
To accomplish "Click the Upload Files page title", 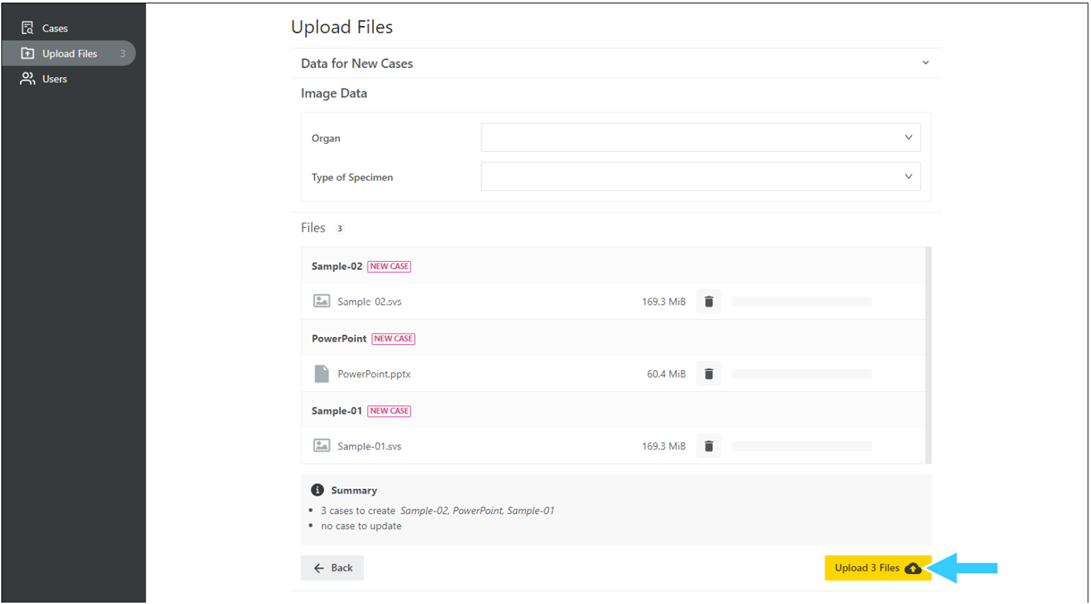I will [342, 27].
